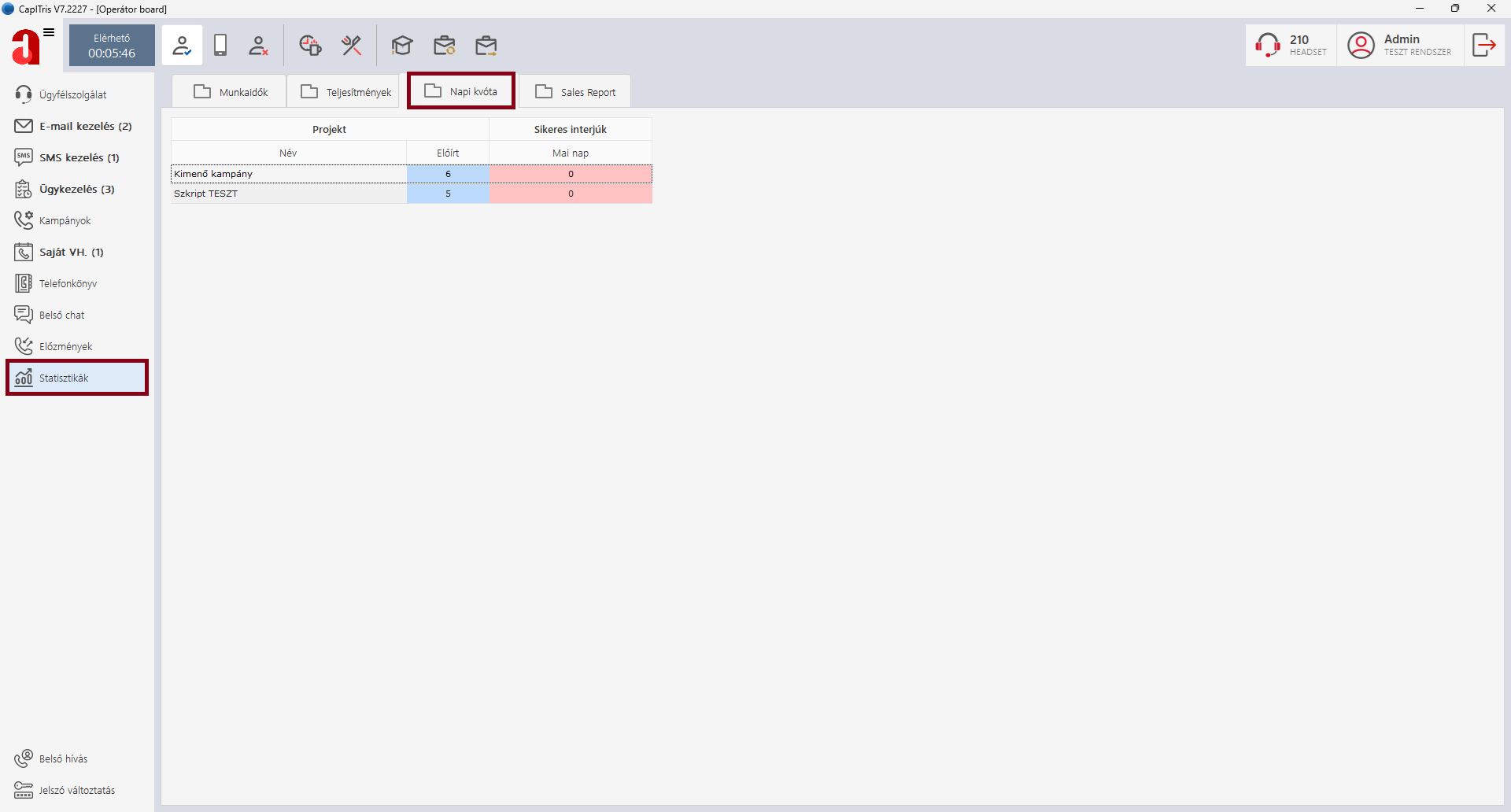
Task: Select the lunch break fork-knife icon
Action: [352, 46]
